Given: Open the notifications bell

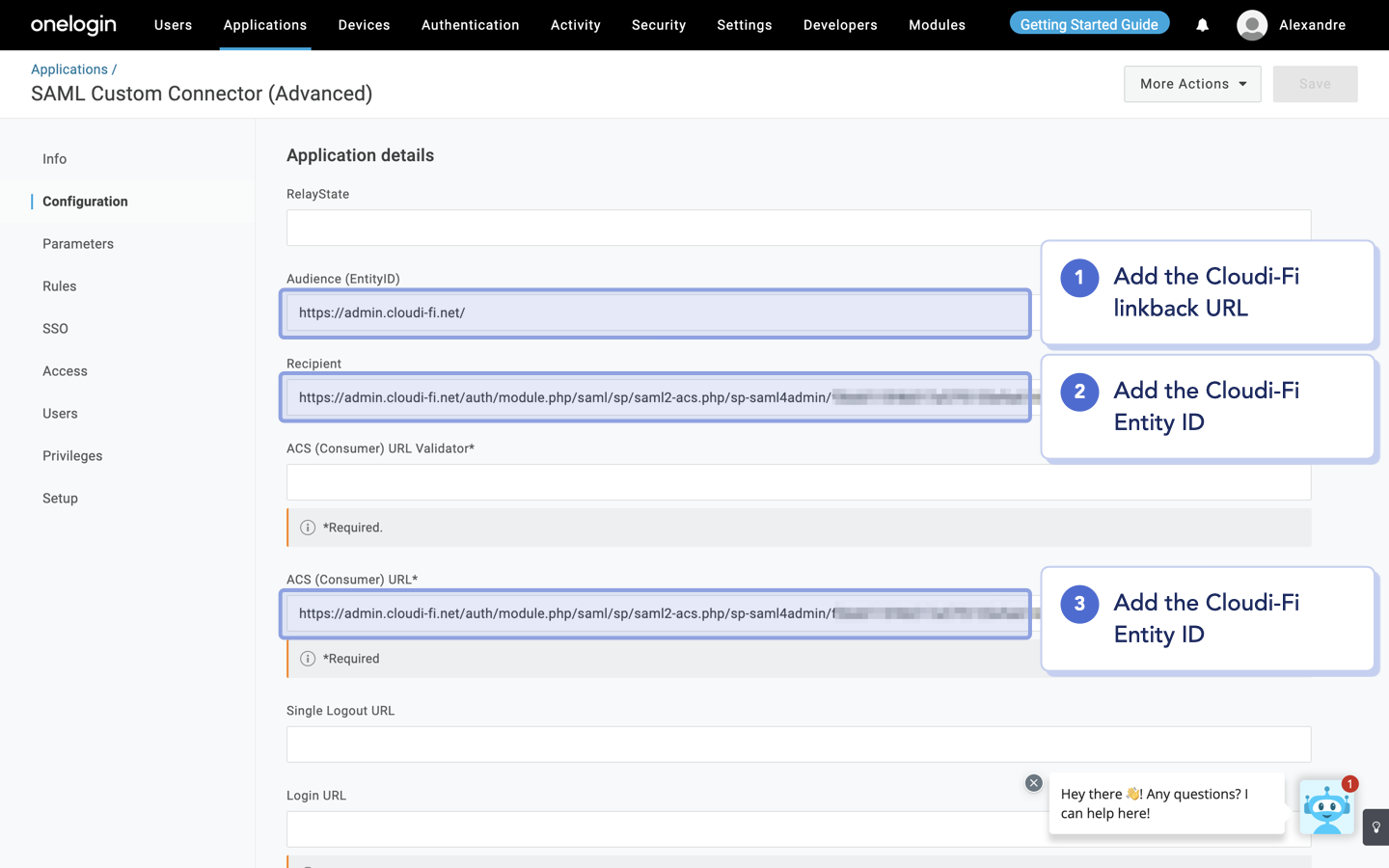Looking at the screenshot, I should pos(1202,25).
